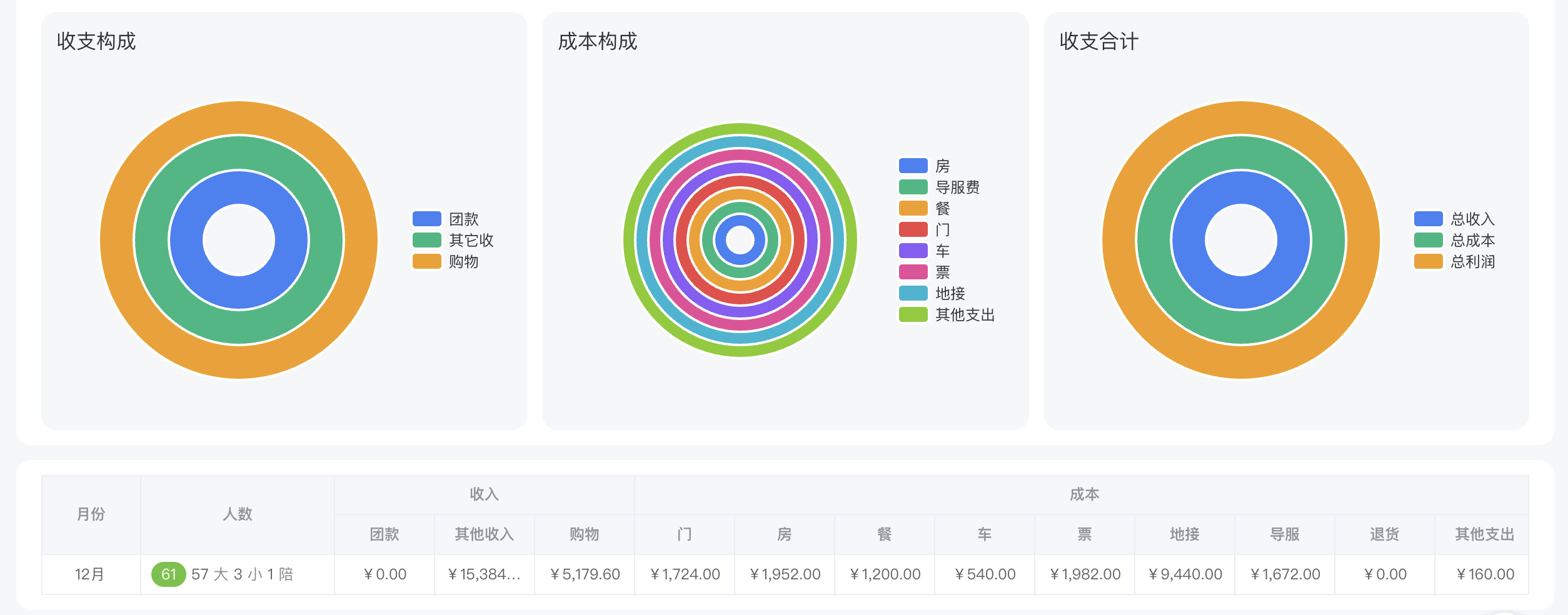Click the 12月 month cell in the table

coord(91,573)
